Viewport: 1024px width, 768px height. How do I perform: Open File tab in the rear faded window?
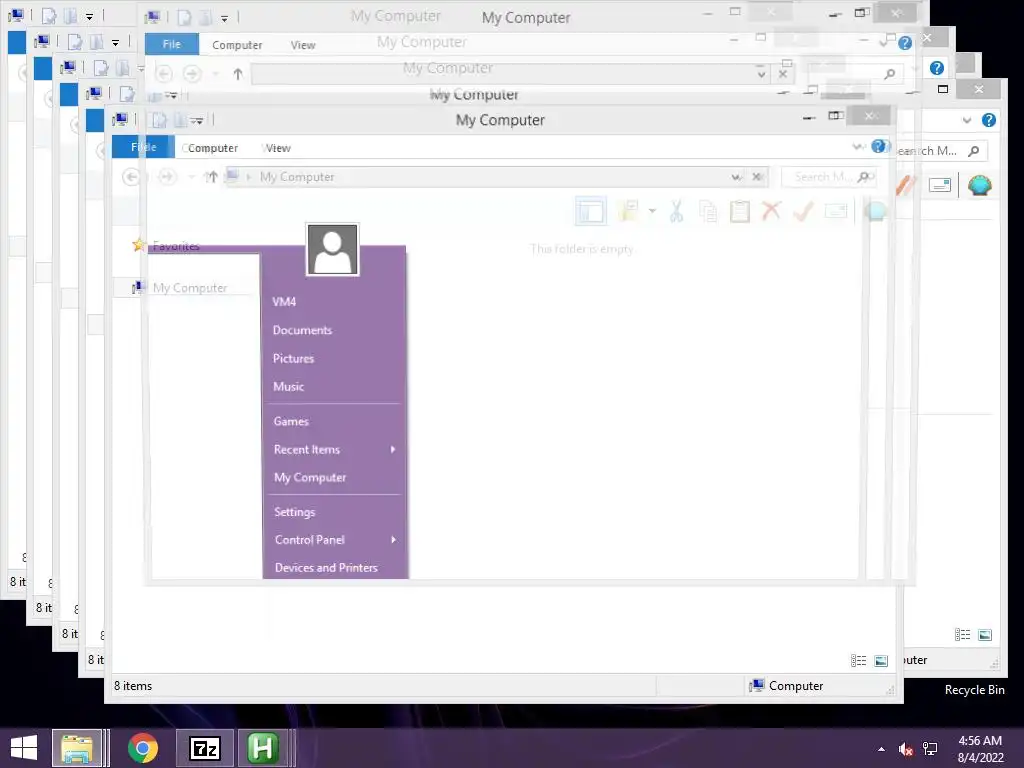(172, 44)
